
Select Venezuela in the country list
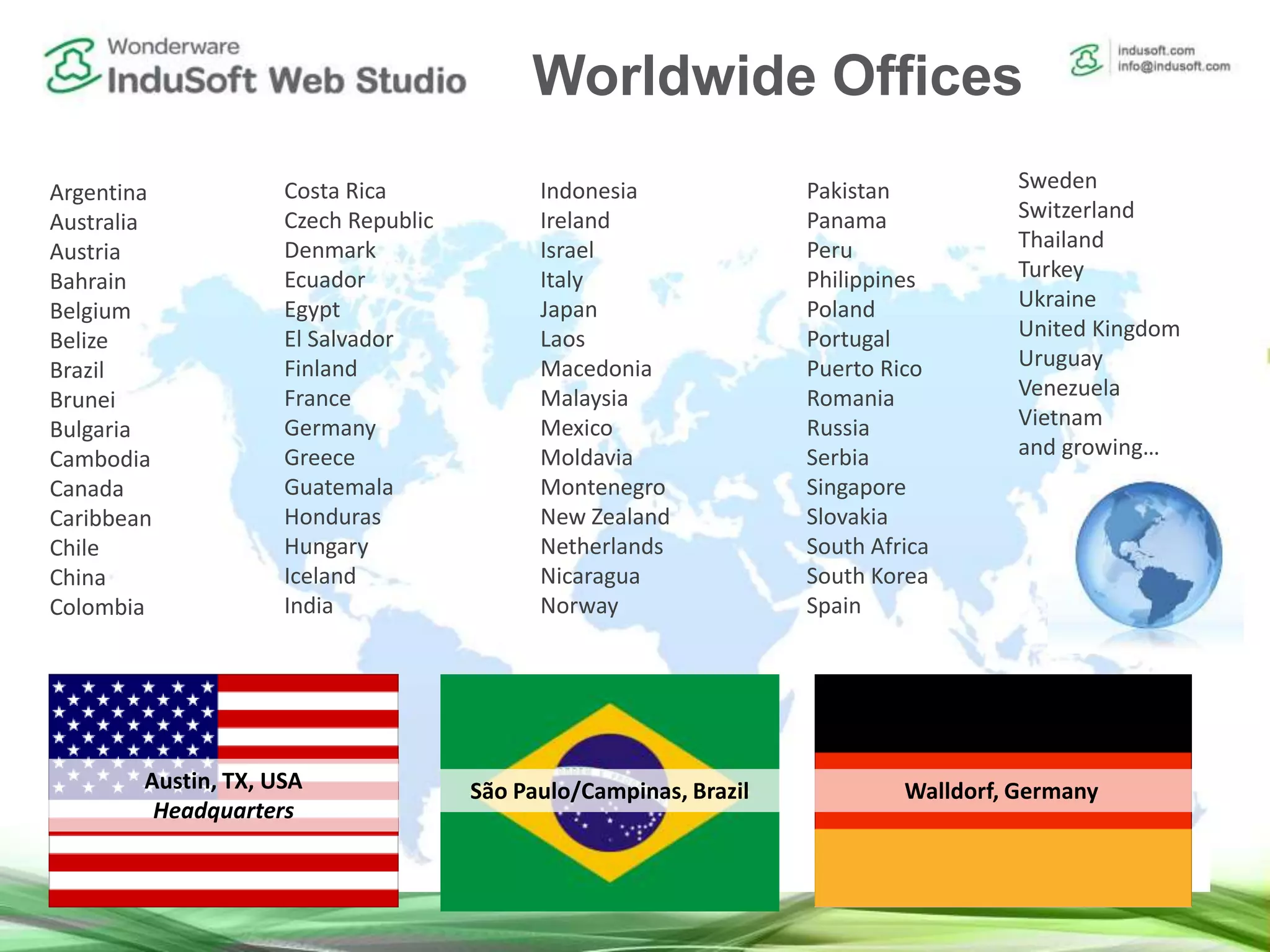click(x=1069, y=389)
